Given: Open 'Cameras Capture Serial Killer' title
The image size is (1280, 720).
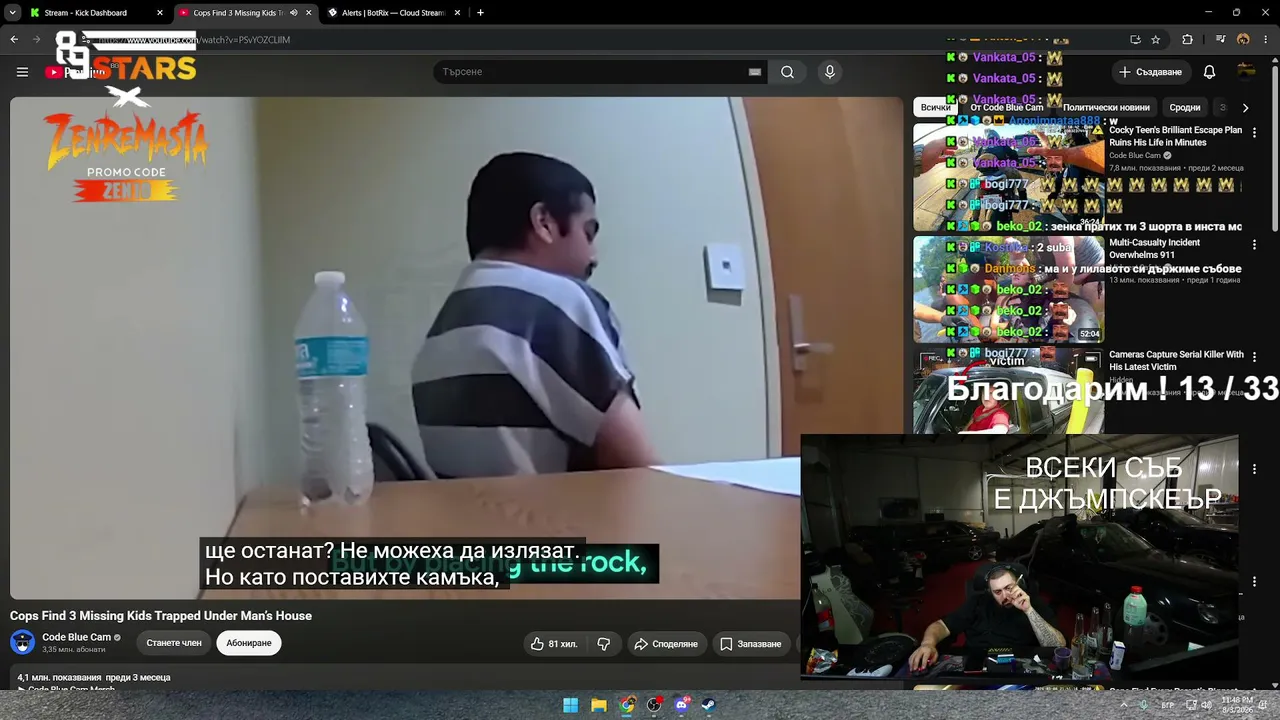Looking at the screenshot, I should coord(1176,360).
